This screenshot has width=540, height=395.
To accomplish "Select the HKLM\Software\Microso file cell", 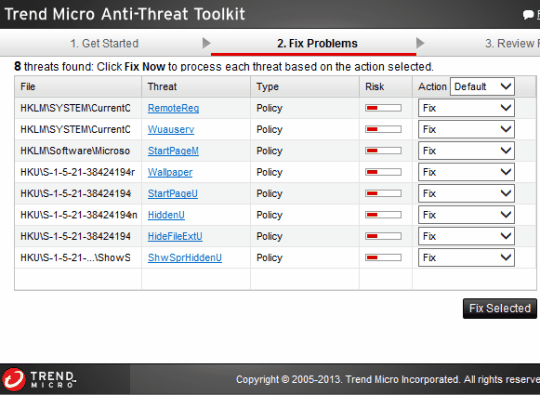I will click(x=78, y=151).
